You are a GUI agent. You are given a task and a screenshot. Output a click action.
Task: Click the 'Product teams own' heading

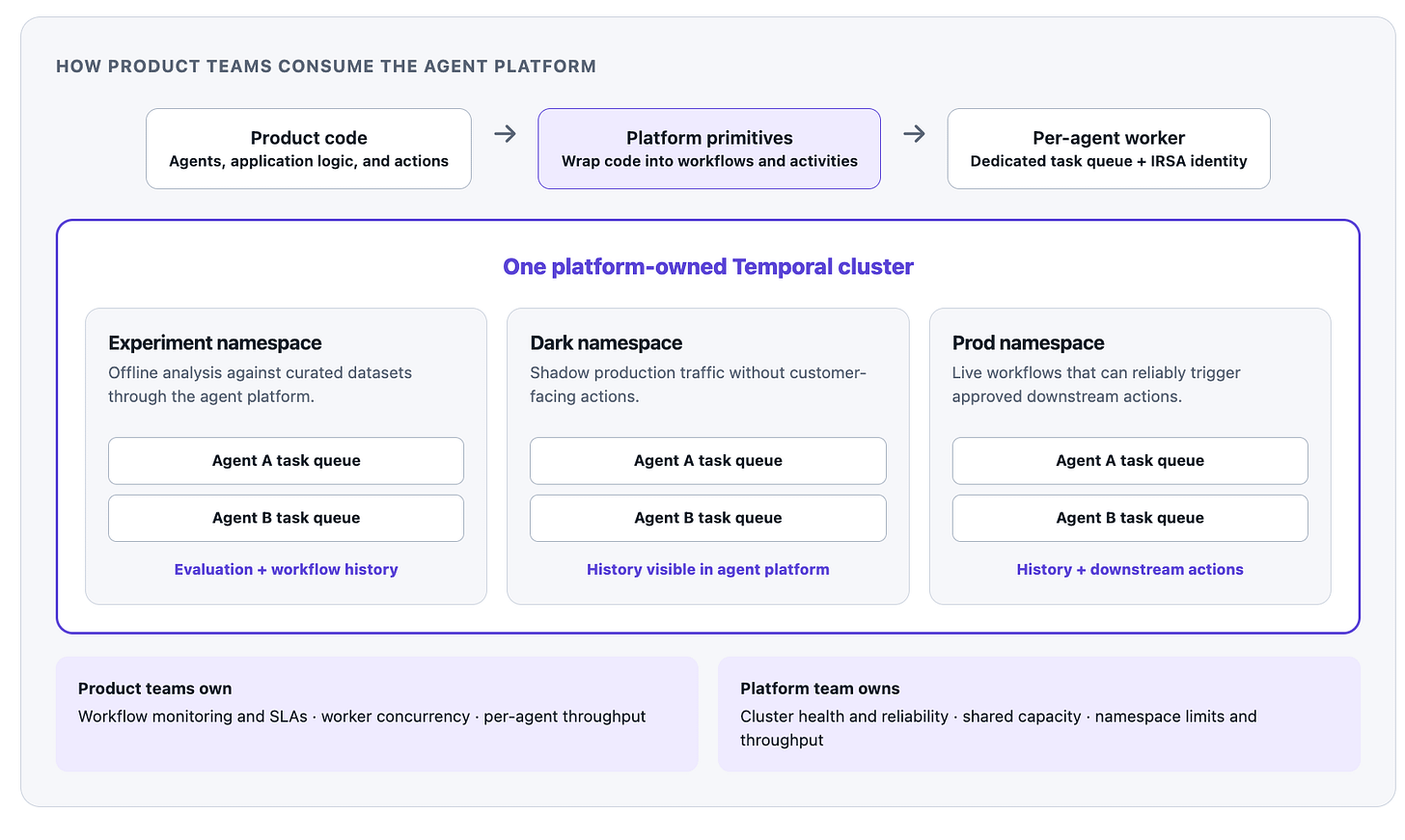(155, 689)
